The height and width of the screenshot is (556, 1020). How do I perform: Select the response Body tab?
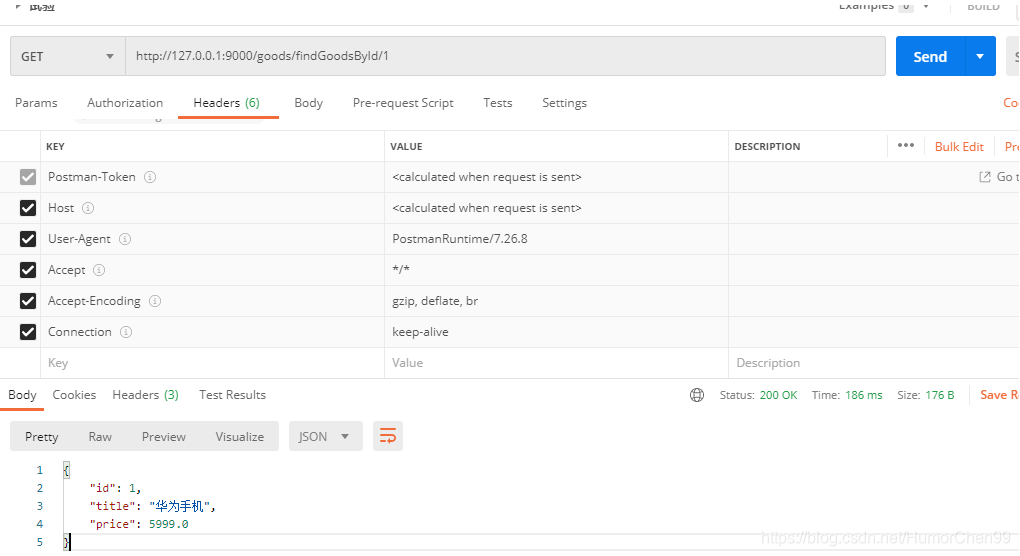pos(22,395)
